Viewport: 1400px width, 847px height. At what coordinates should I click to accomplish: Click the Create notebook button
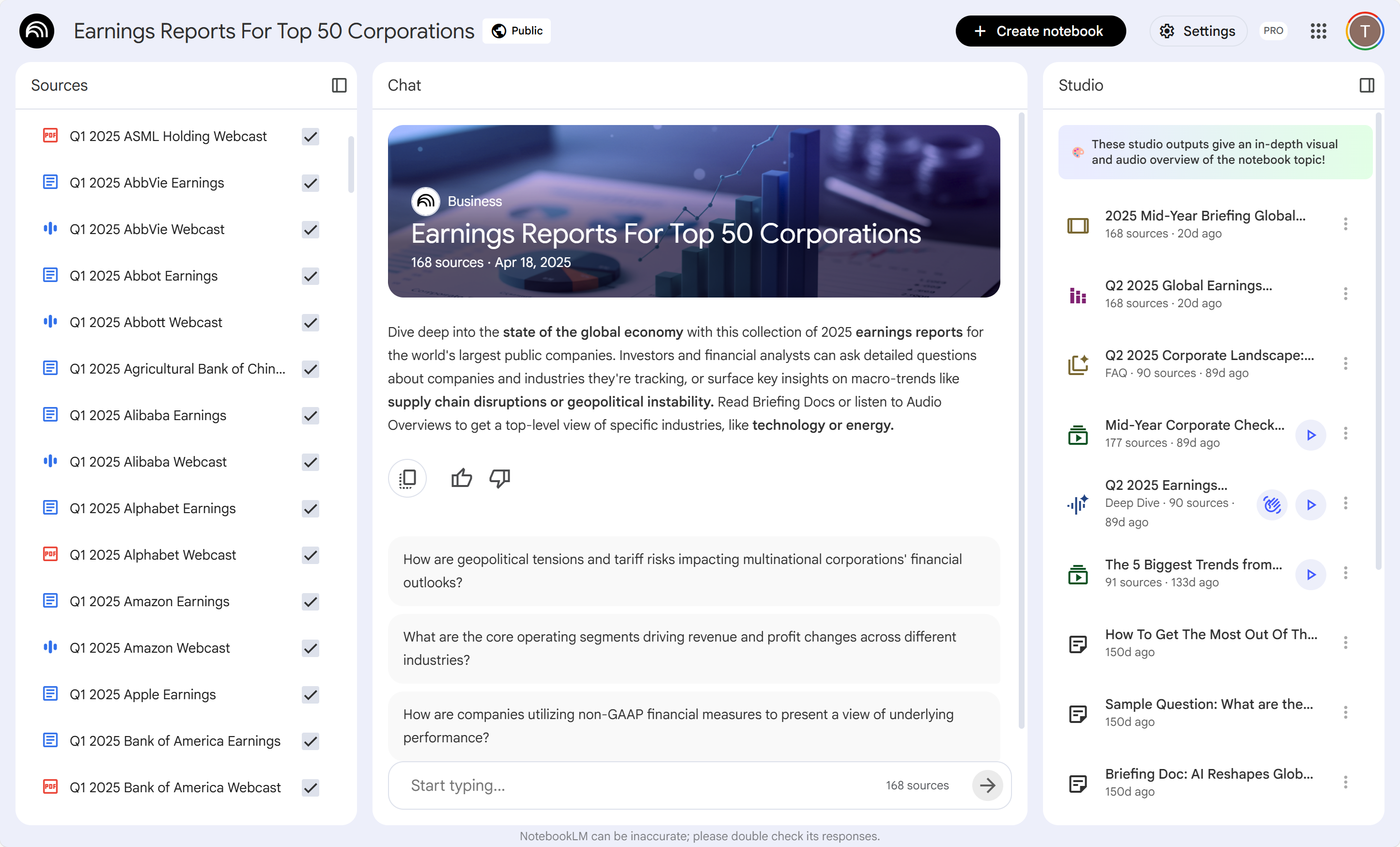pos(1040,31)
